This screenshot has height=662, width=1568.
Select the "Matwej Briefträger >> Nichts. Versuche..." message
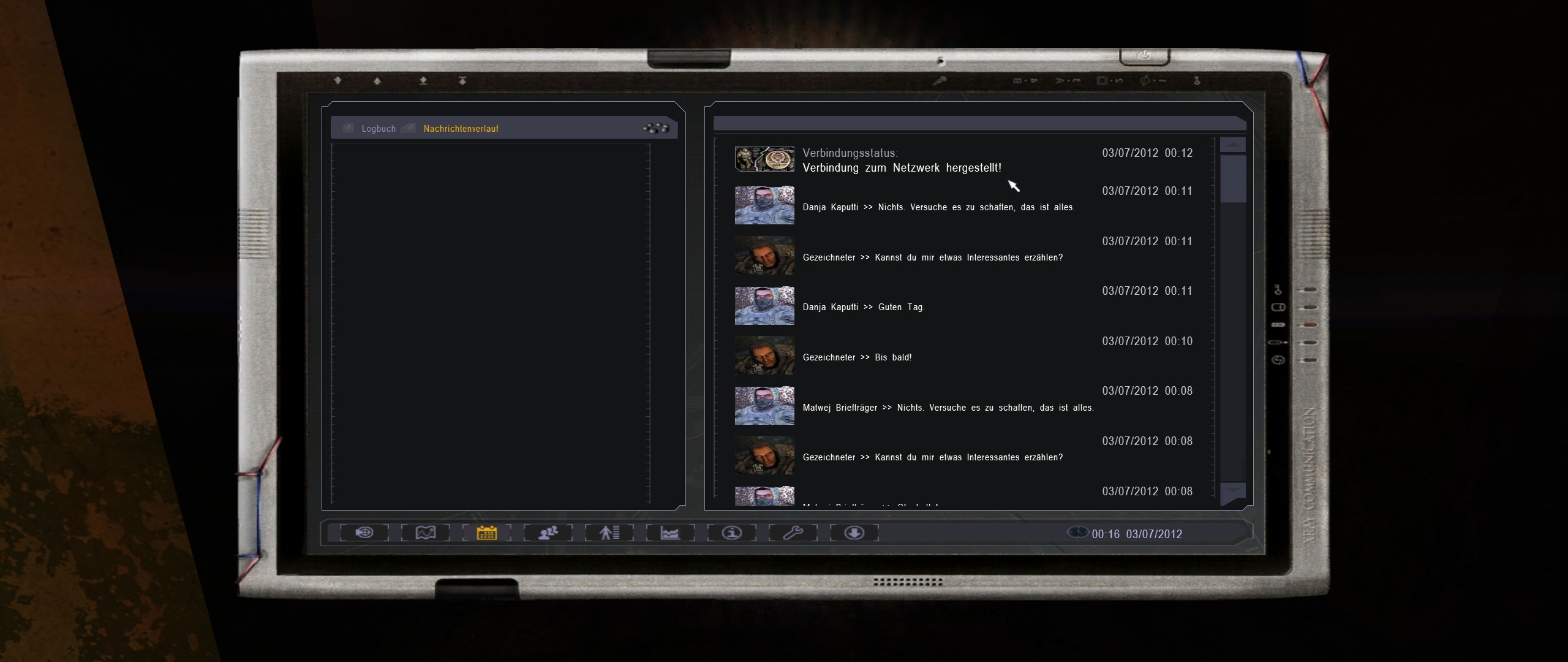pyautogui.click(x=948, y=408)
